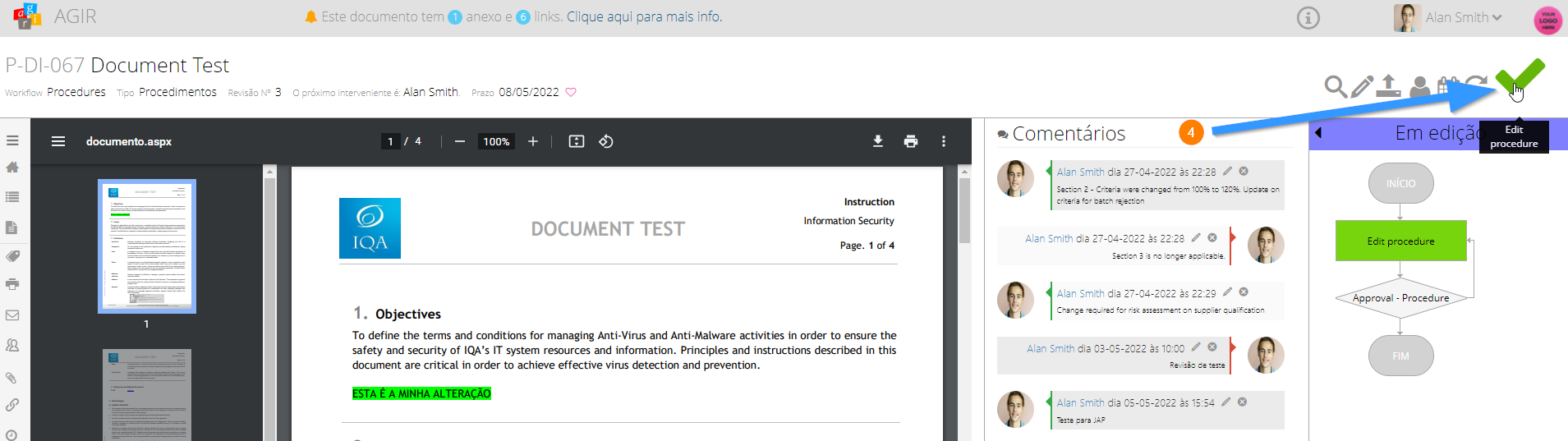Click the 1 anexo badge
The height and width of the screenshot is (441, 1568).
(454, 17)
